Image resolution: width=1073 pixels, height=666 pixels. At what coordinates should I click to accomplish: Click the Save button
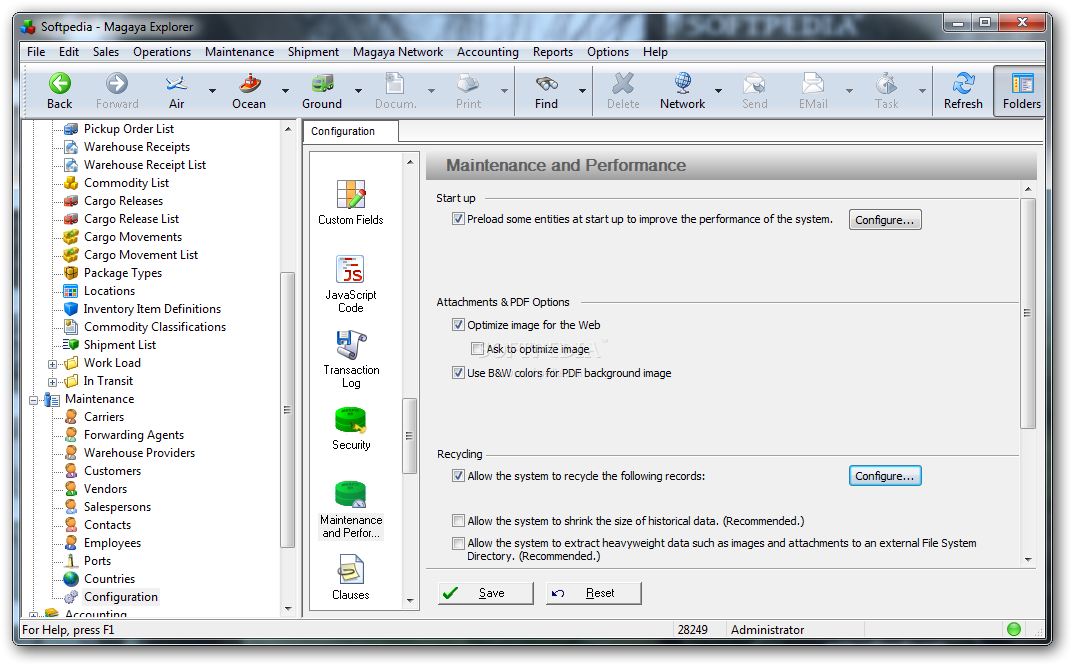pyautogui.click(x=485, y=593)
